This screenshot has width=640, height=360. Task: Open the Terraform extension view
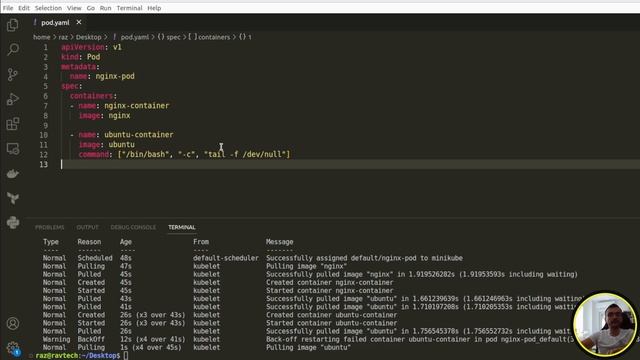coord(13,198)
